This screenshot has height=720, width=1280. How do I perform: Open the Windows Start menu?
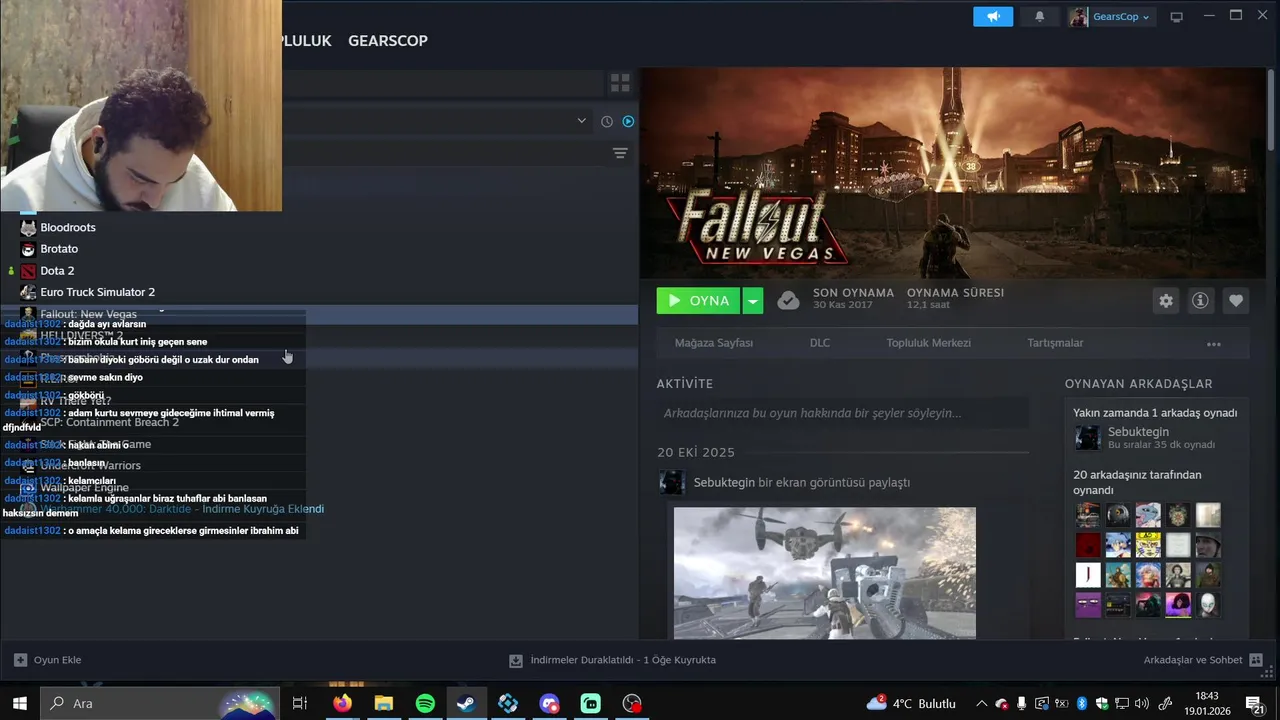tap(19, 703)
